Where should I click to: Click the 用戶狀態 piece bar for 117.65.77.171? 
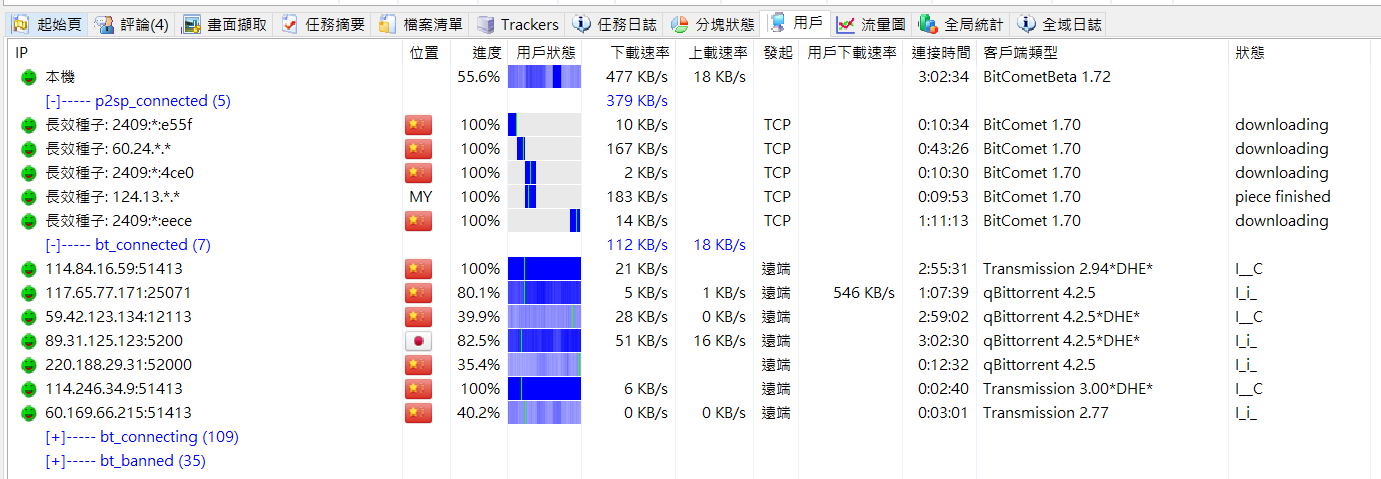tap(544, 293)
